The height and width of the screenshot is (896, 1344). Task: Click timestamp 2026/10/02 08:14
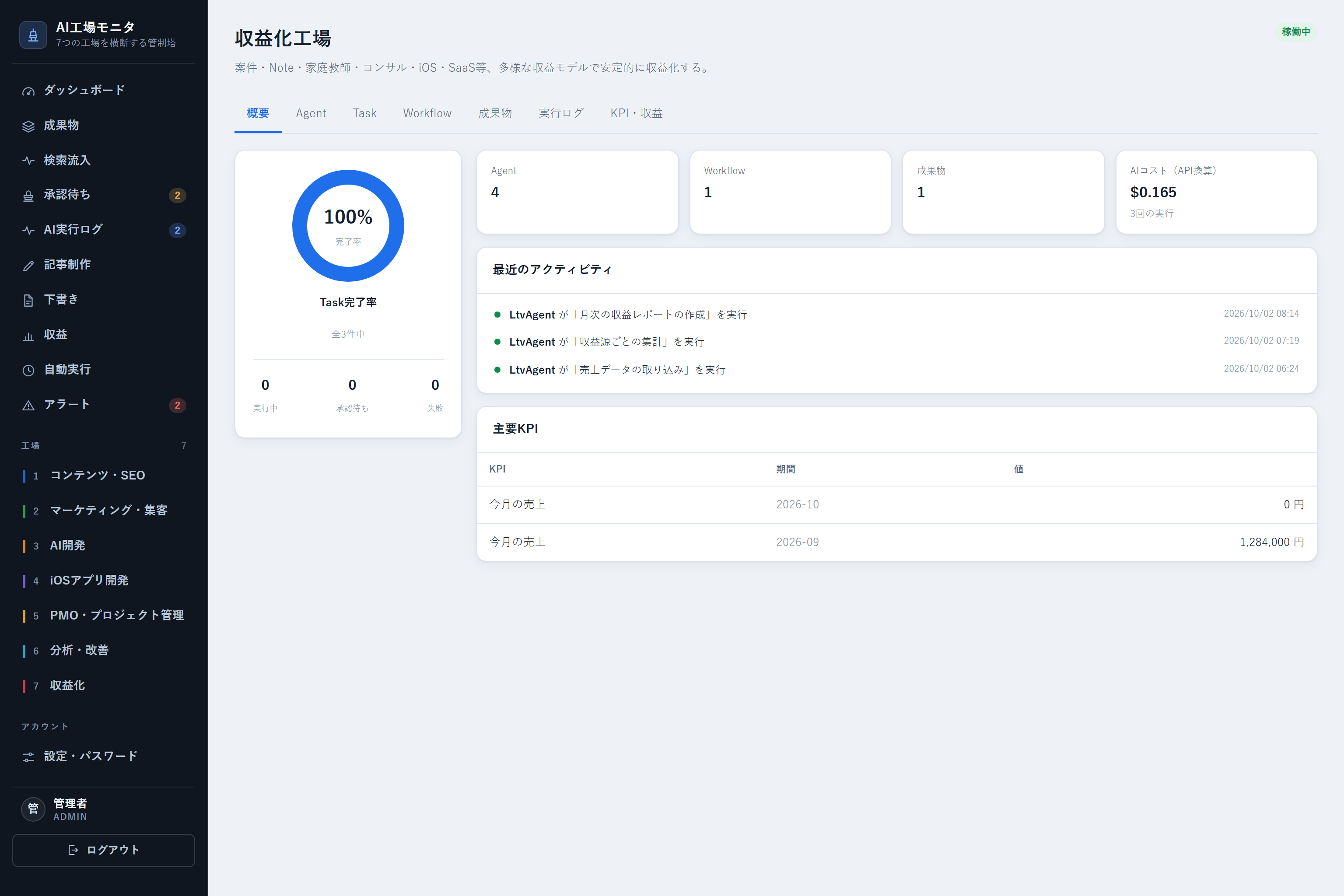pos(1261,314)
